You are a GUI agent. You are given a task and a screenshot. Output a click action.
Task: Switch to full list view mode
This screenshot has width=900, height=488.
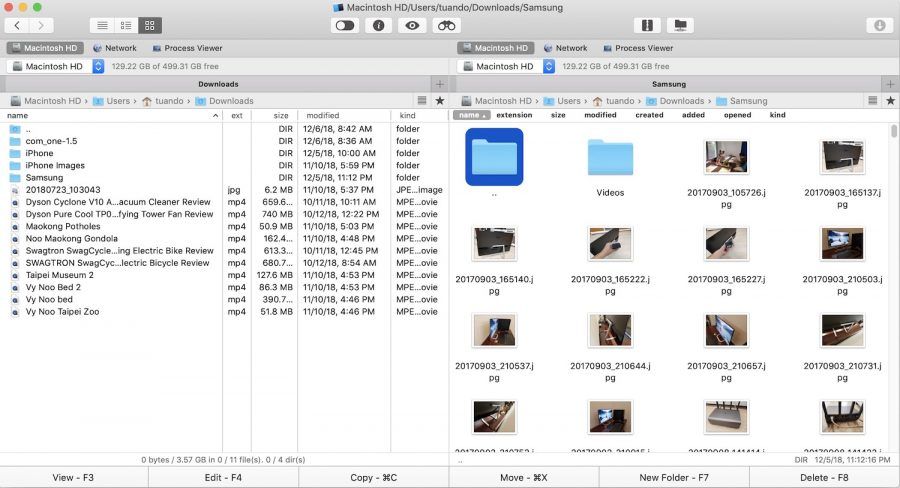(101, 25)
